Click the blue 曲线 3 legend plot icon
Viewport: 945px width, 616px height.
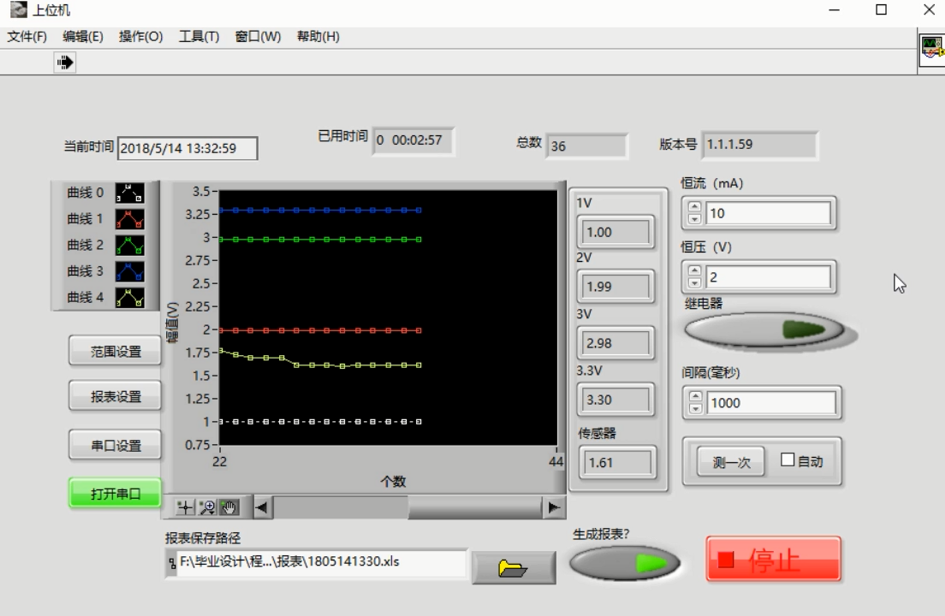[130, 271]
